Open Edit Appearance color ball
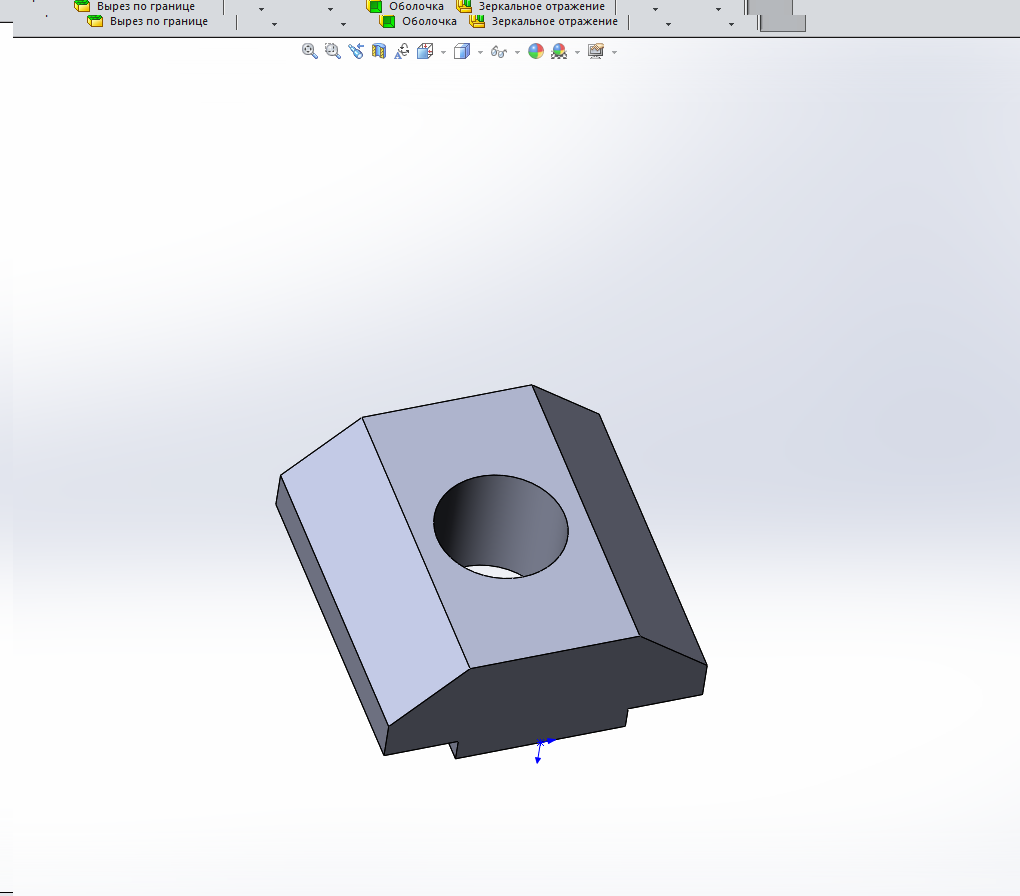1020x896 pixels. click(536, 51)
